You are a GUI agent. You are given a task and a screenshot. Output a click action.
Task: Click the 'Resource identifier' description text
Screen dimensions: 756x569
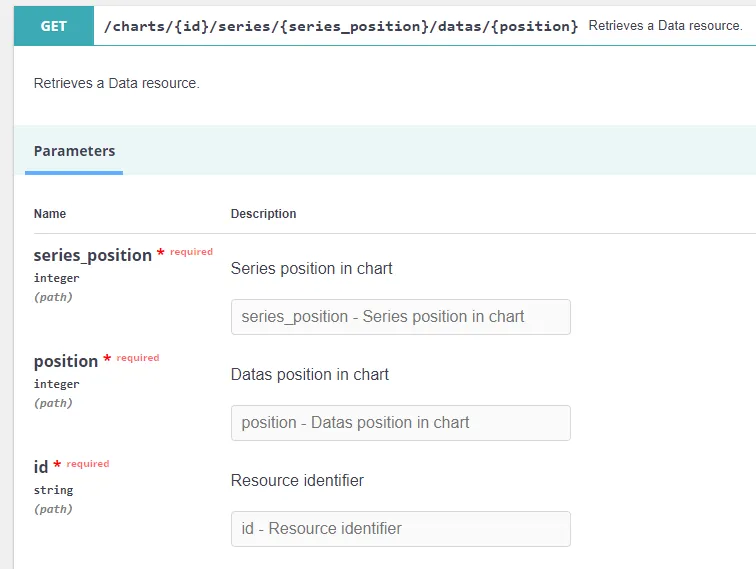click(x=297, y=481)
